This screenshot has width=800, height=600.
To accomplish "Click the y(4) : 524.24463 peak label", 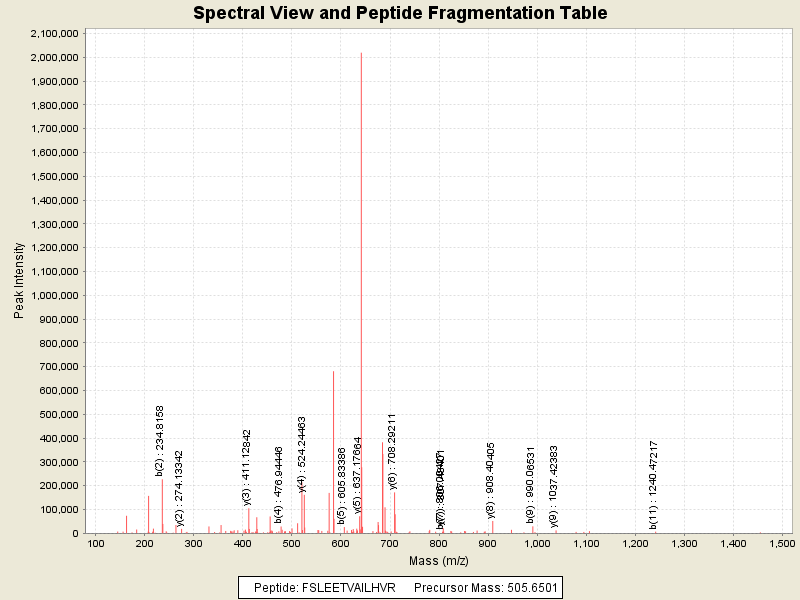I will pos(302,455).
